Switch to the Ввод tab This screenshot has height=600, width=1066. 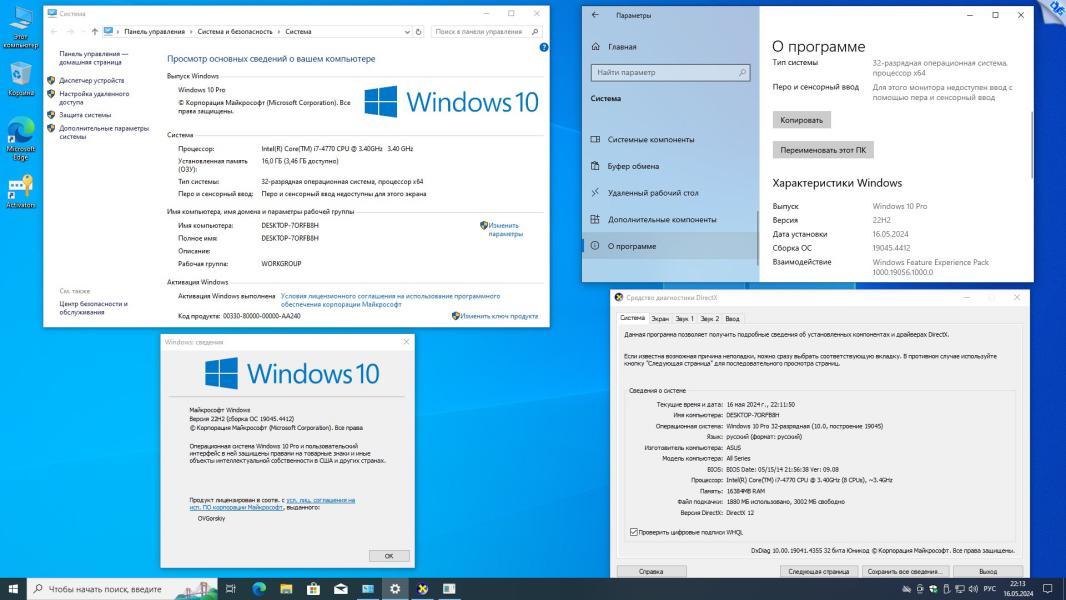(x=732, y=319)
